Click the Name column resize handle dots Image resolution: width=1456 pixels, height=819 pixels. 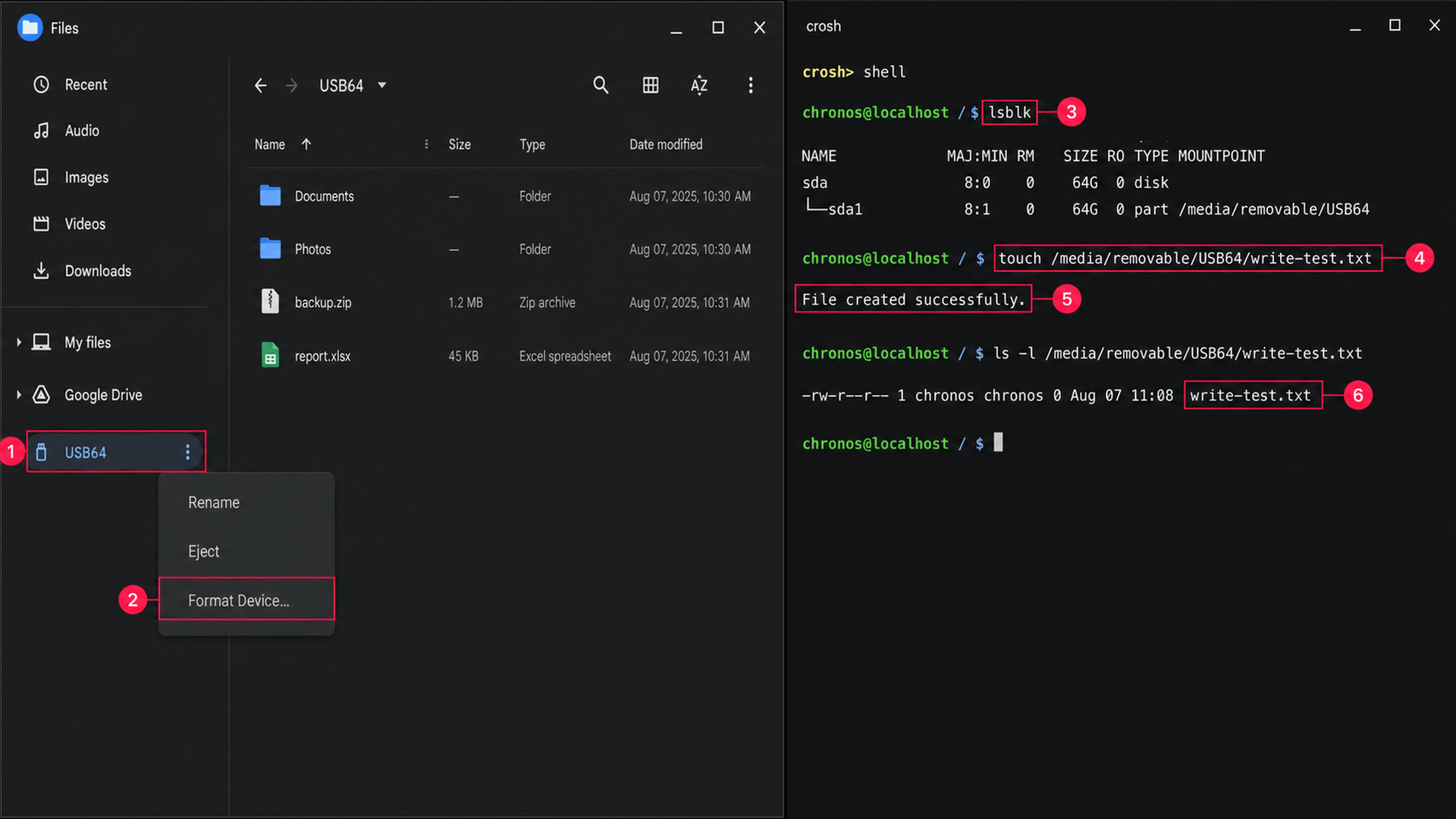[x=426, y=144]
